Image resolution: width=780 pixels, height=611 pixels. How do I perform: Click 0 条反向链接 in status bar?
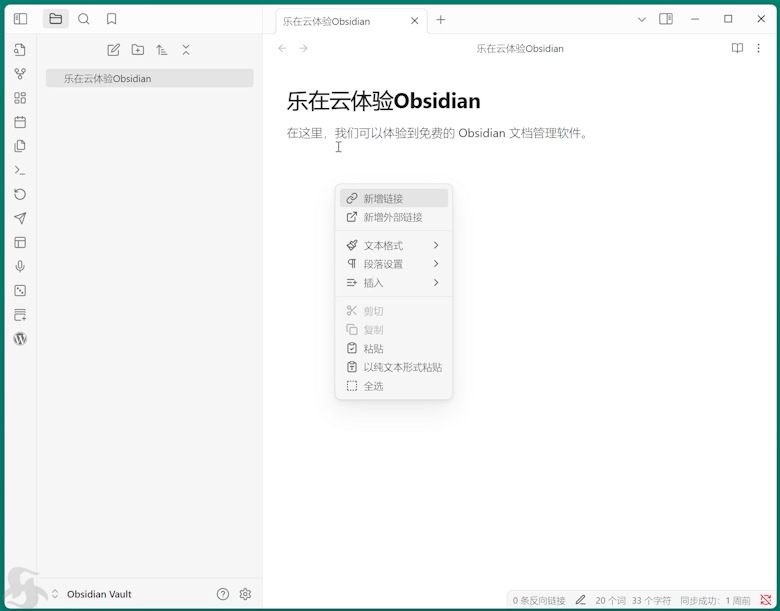tap(539, 601)
